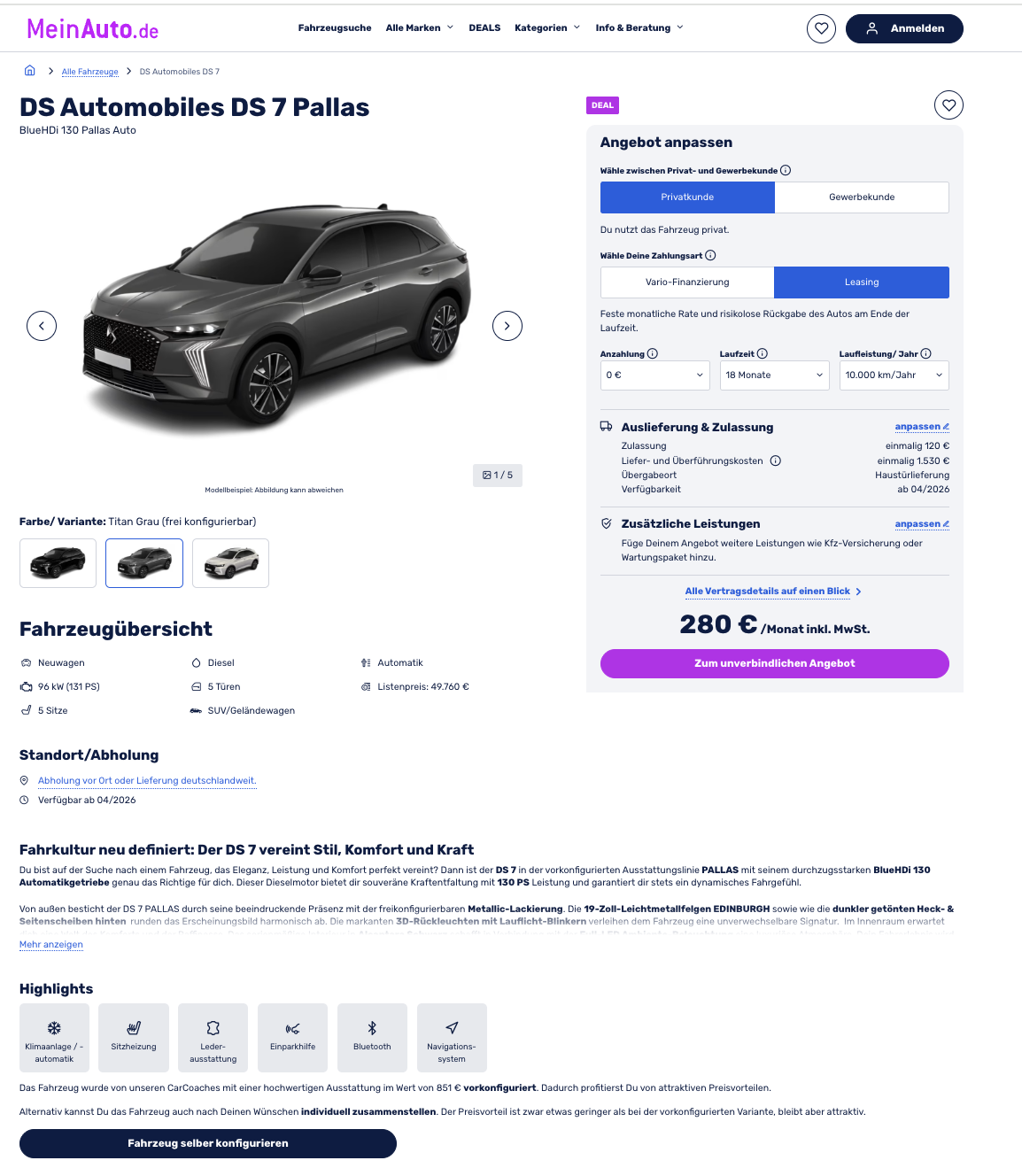Open Laufzeit 18 Monate dropdown
The width and height of the screenshot is (1022, 1176).
pos(775,375)
